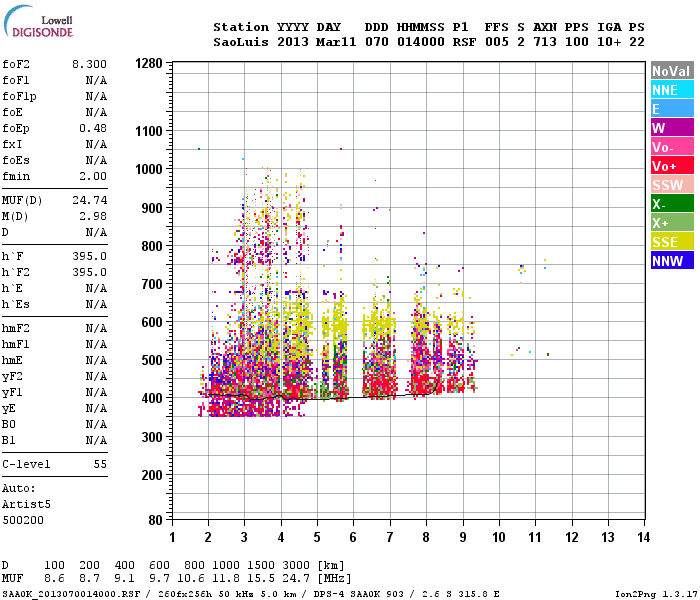700x600 pixels.
Task: Click the foF2 value 8.300
Action: click(x=89, y=64)
